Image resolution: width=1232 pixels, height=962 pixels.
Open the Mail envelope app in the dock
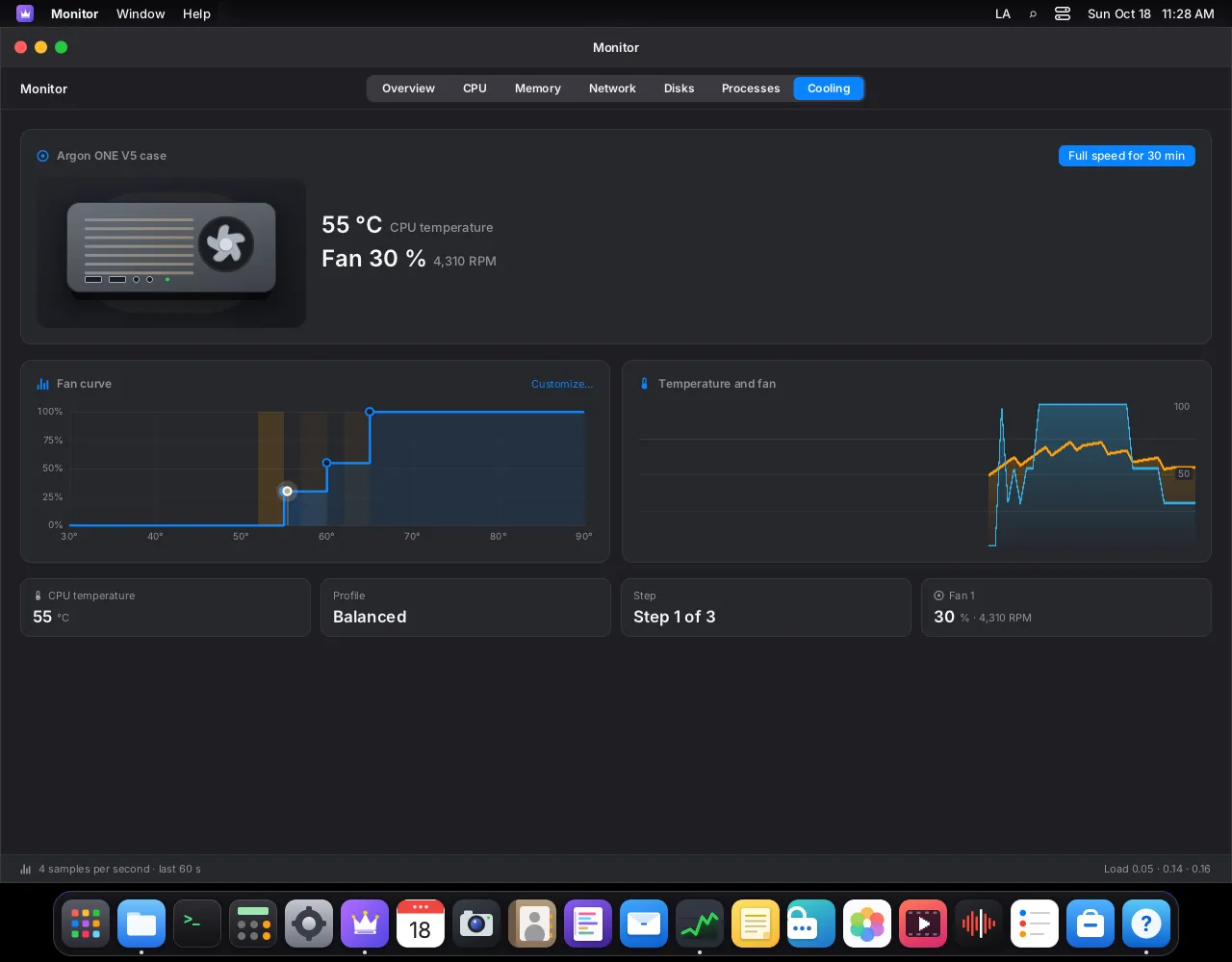(x=644, y=924)
